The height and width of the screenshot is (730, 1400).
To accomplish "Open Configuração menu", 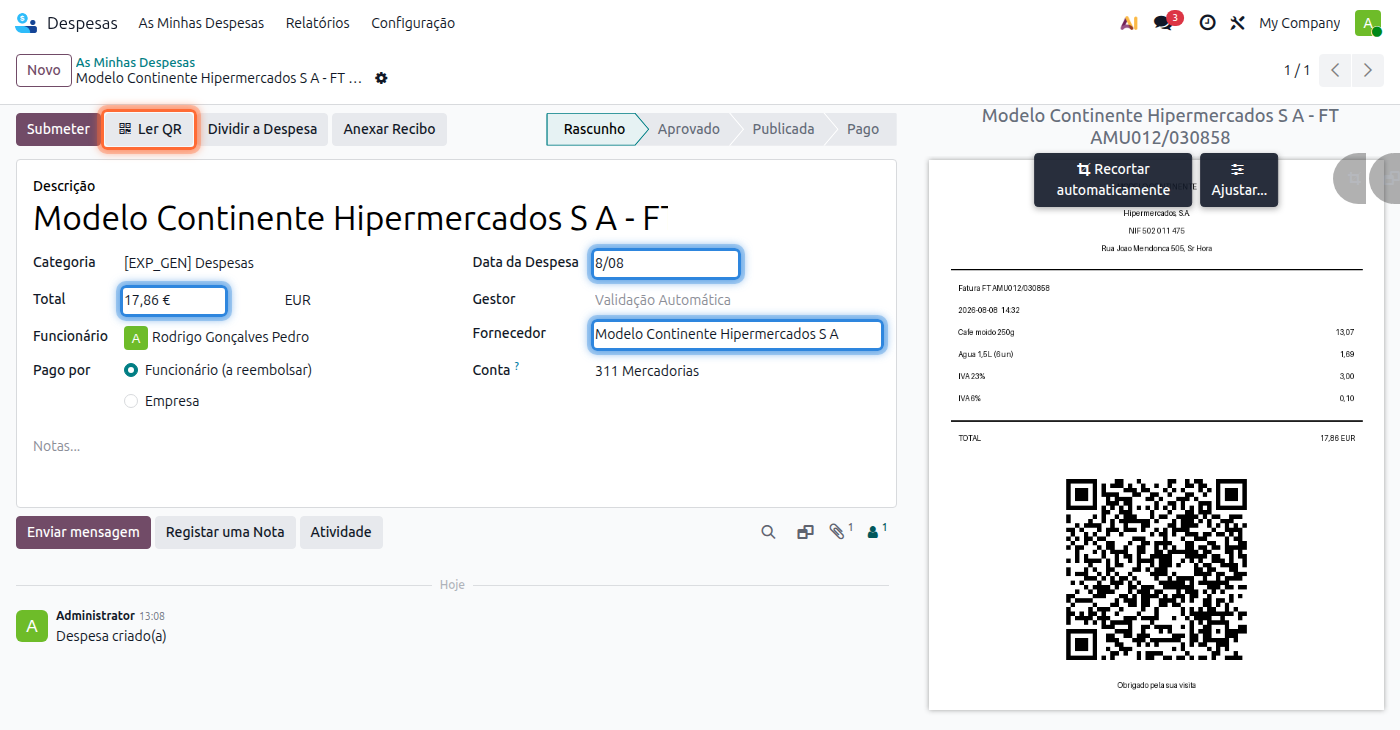I will (x=413, y=23).
